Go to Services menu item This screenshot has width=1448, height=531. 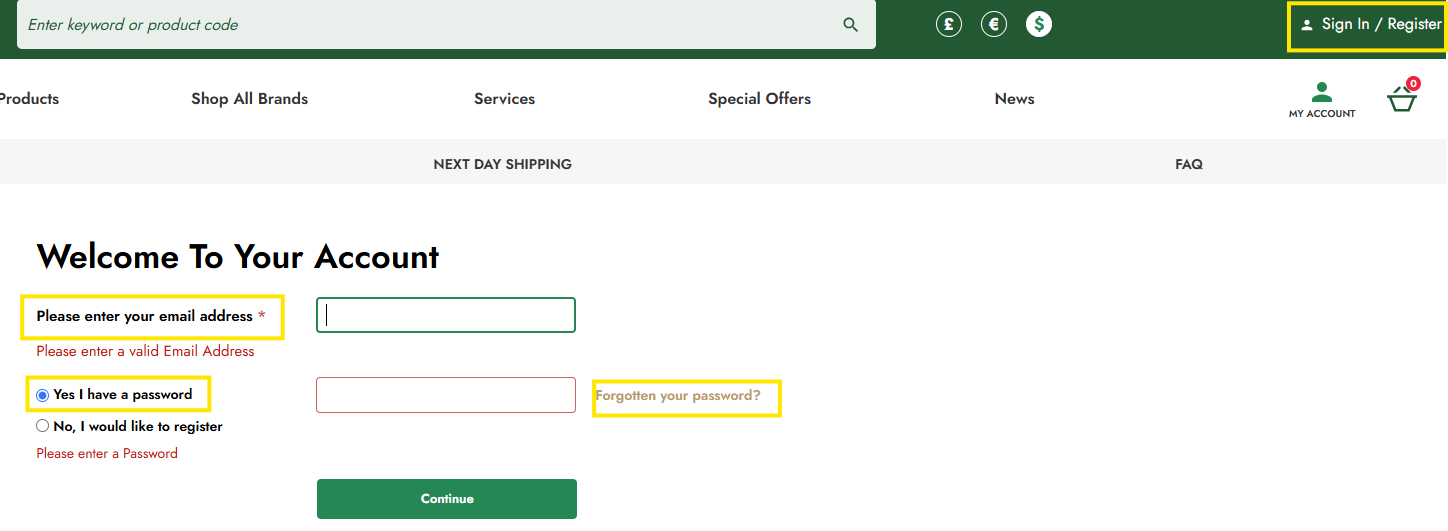click(x=505, y=99)
